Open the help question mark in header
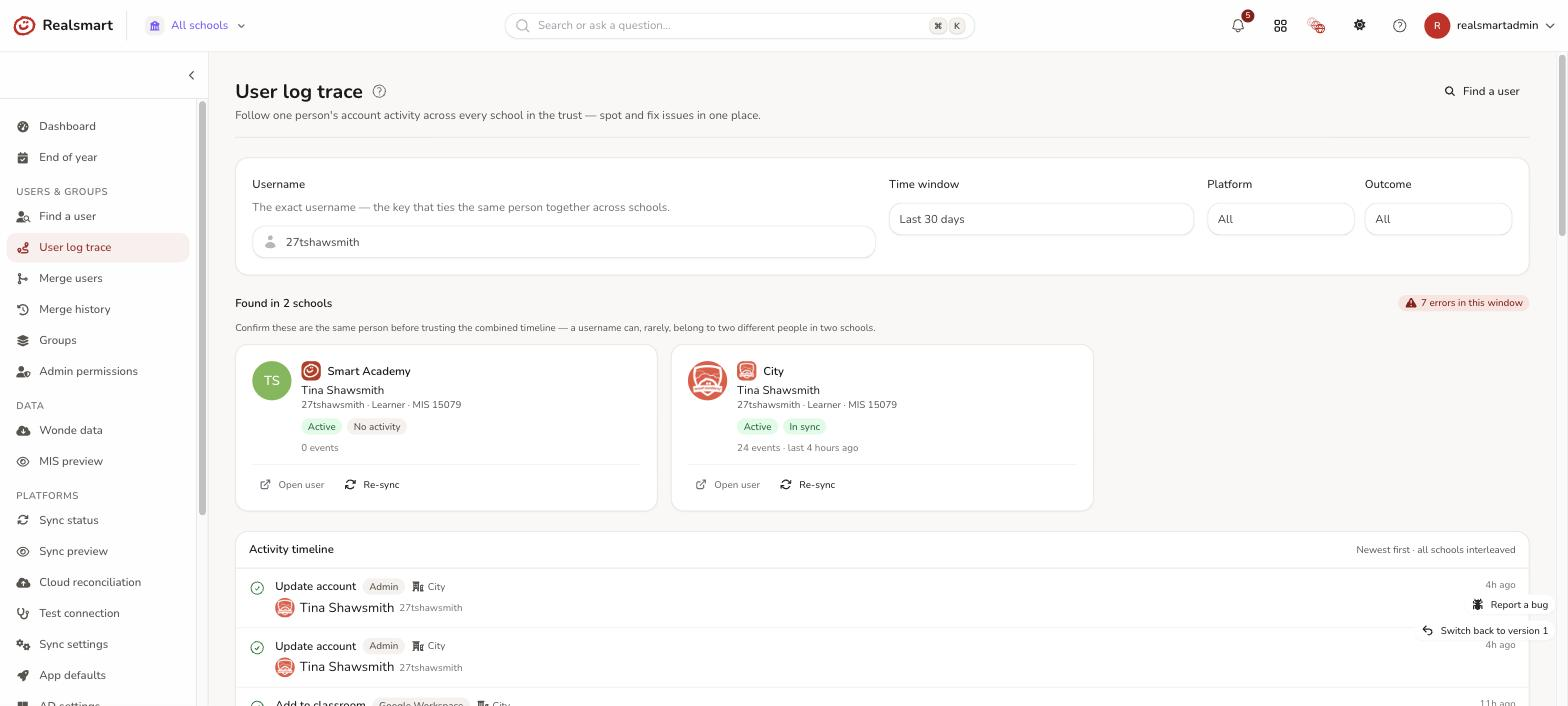Image resolution: width=1568 pixels, height=706 pixels. click(1399, 25)
